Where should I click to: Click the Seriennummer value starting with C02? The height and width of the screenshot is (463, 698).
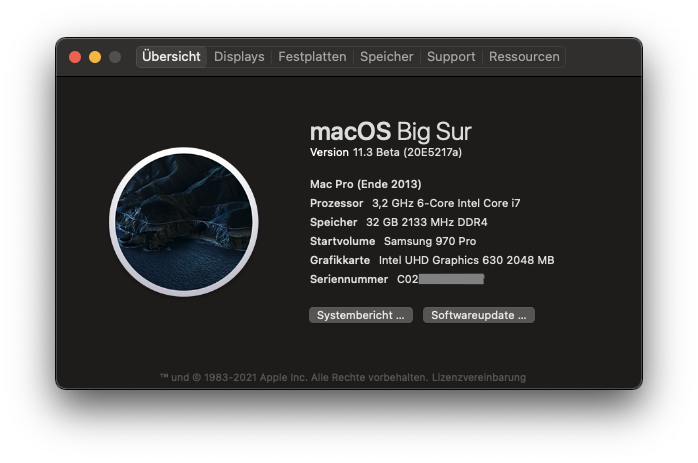point(440,279)
